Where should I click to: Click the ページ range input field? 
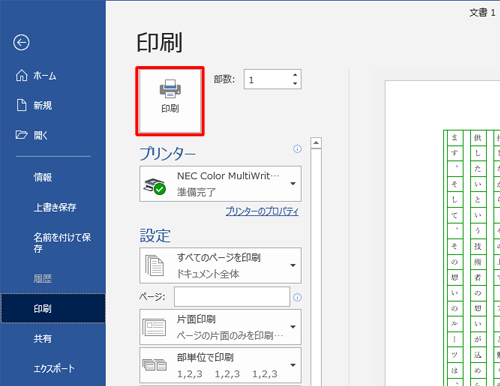pos(232,297)
